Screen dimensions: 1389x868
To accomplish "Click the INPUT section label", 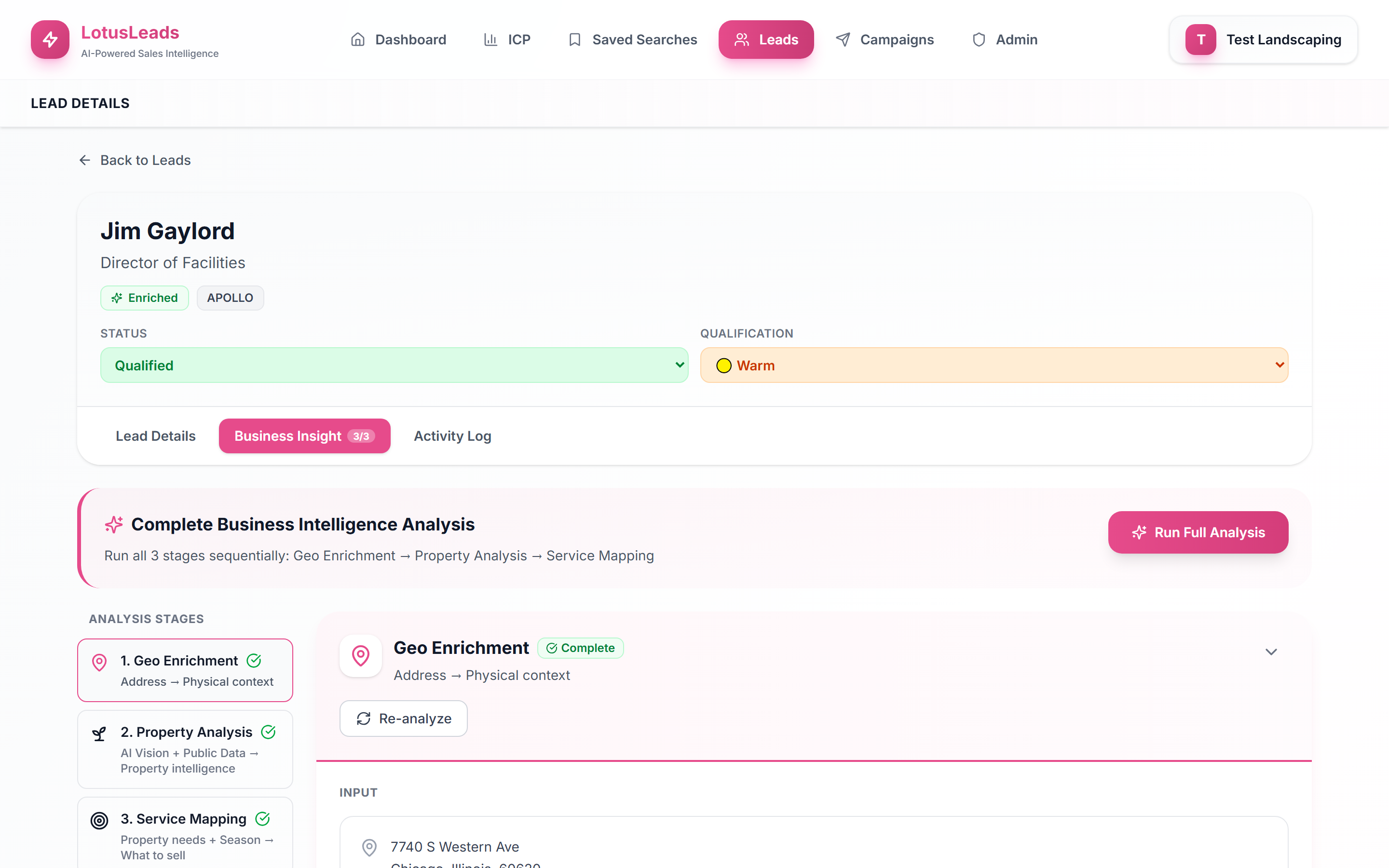I will tap(358, 793).
